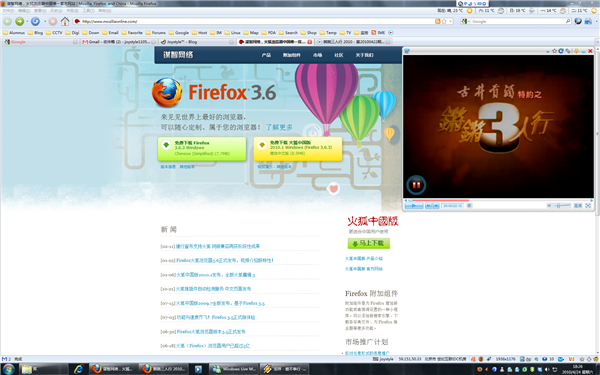The image size is (600, 375).
Task: Switch to the Joystyle Blog tab
Action: (x=196, y=42)
